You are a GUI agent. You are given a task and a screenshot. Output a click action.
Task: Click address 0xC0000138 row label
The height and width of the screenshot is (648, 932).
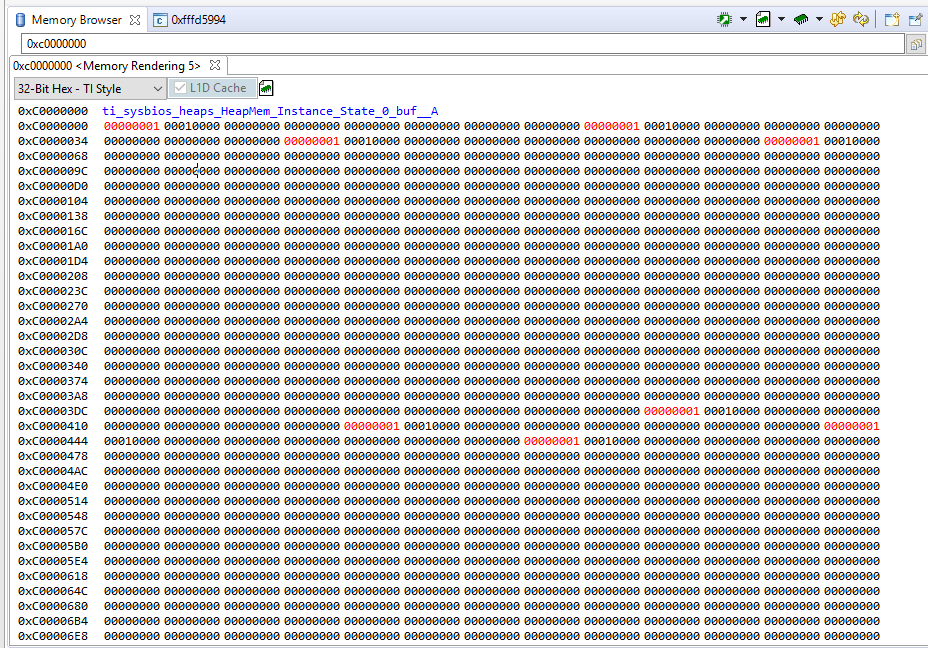pyautogui.click(x=53, y=216)
